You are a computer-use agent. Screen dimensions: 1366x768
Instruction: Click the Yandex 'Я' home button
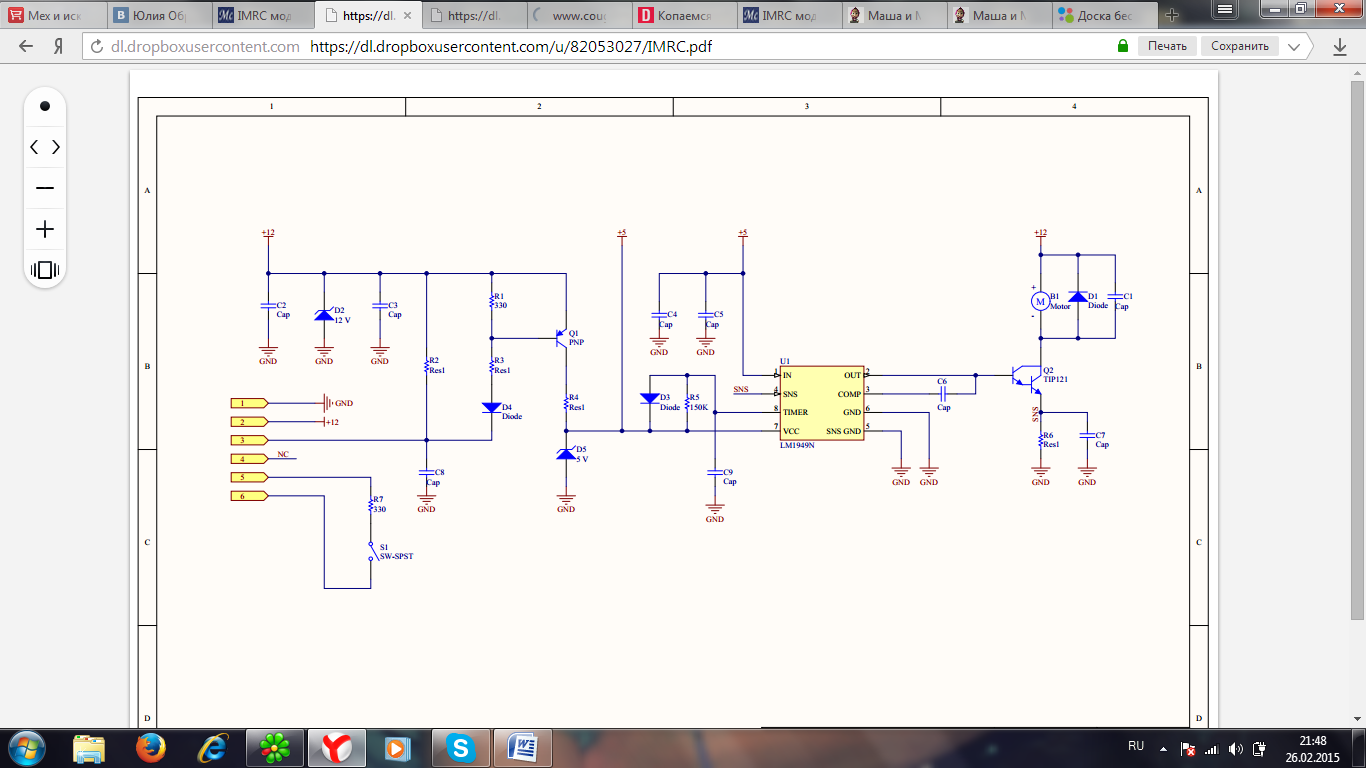click(x=59, y=46)
